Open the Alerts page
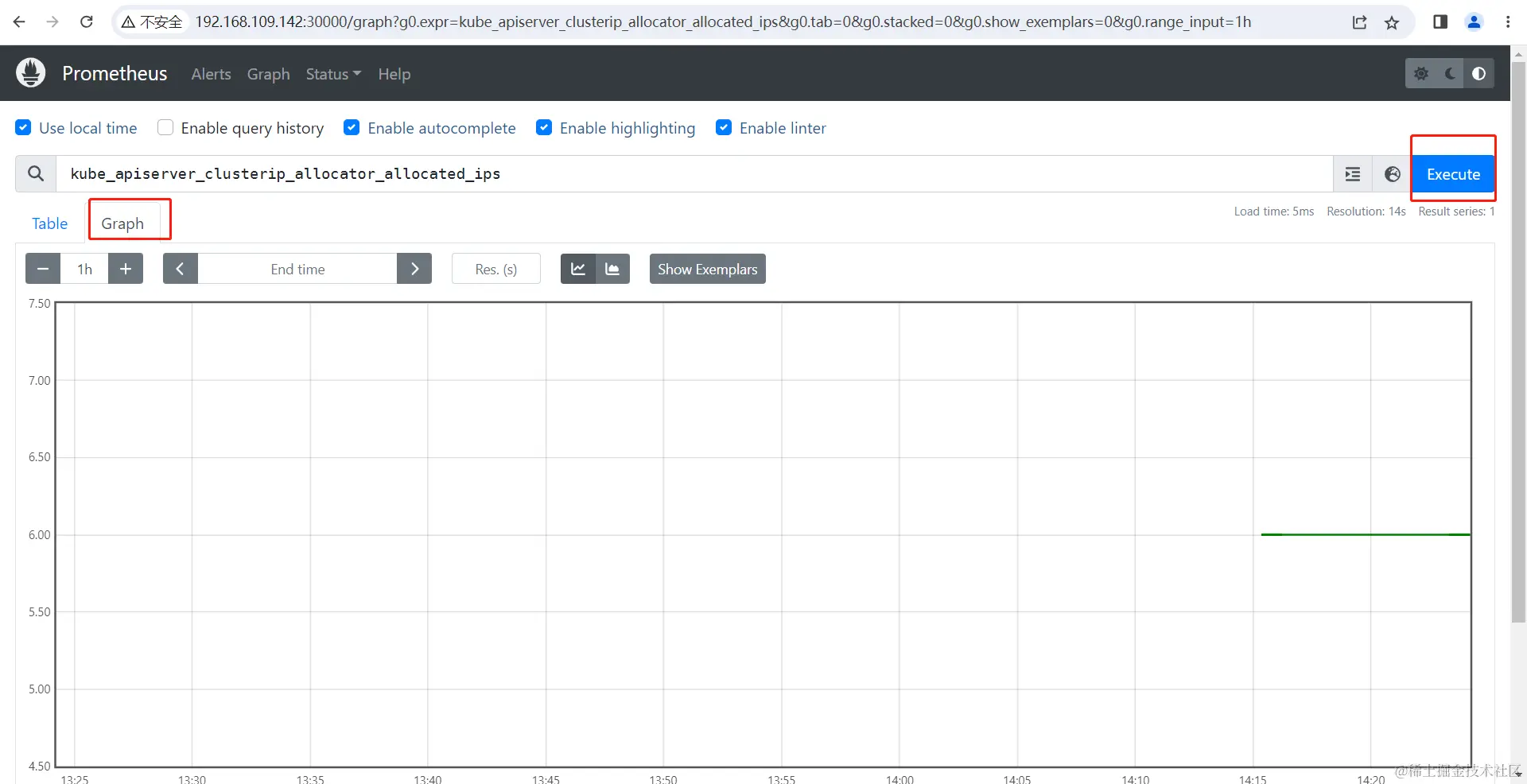This screenshot has height=784, width=1527. coord(210,74)
